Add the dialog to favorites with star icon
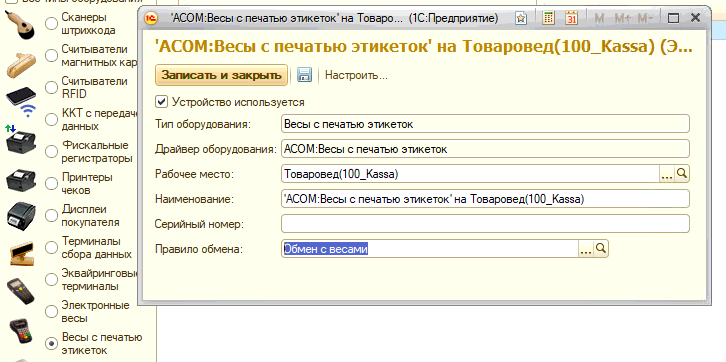Viewport: 726px width, 362px height. click(x=521, y=18)
